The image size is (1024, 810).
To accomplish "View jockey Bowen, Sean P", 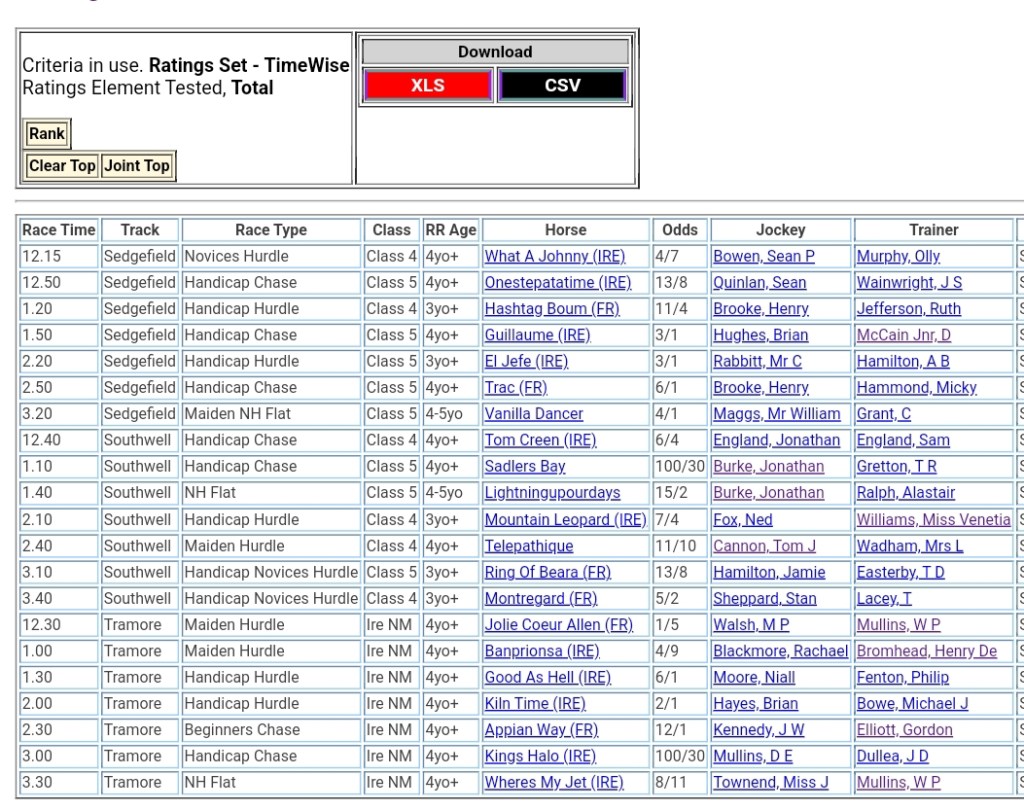I will point(763,257).
